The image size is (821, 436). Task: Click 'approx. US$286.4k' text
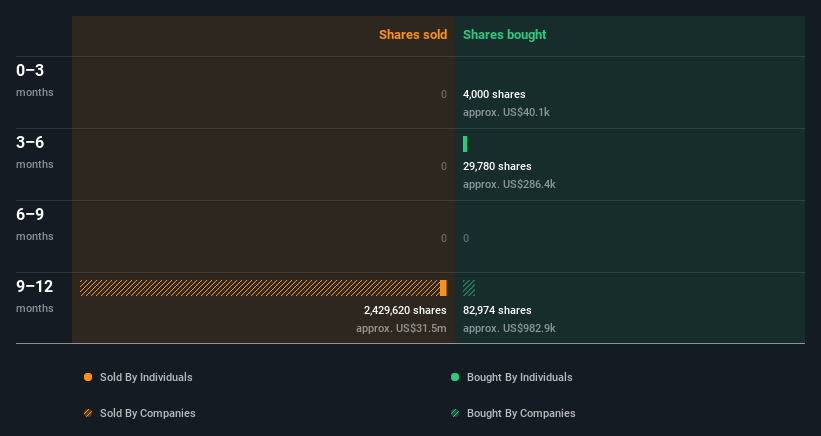click(509, 184)
